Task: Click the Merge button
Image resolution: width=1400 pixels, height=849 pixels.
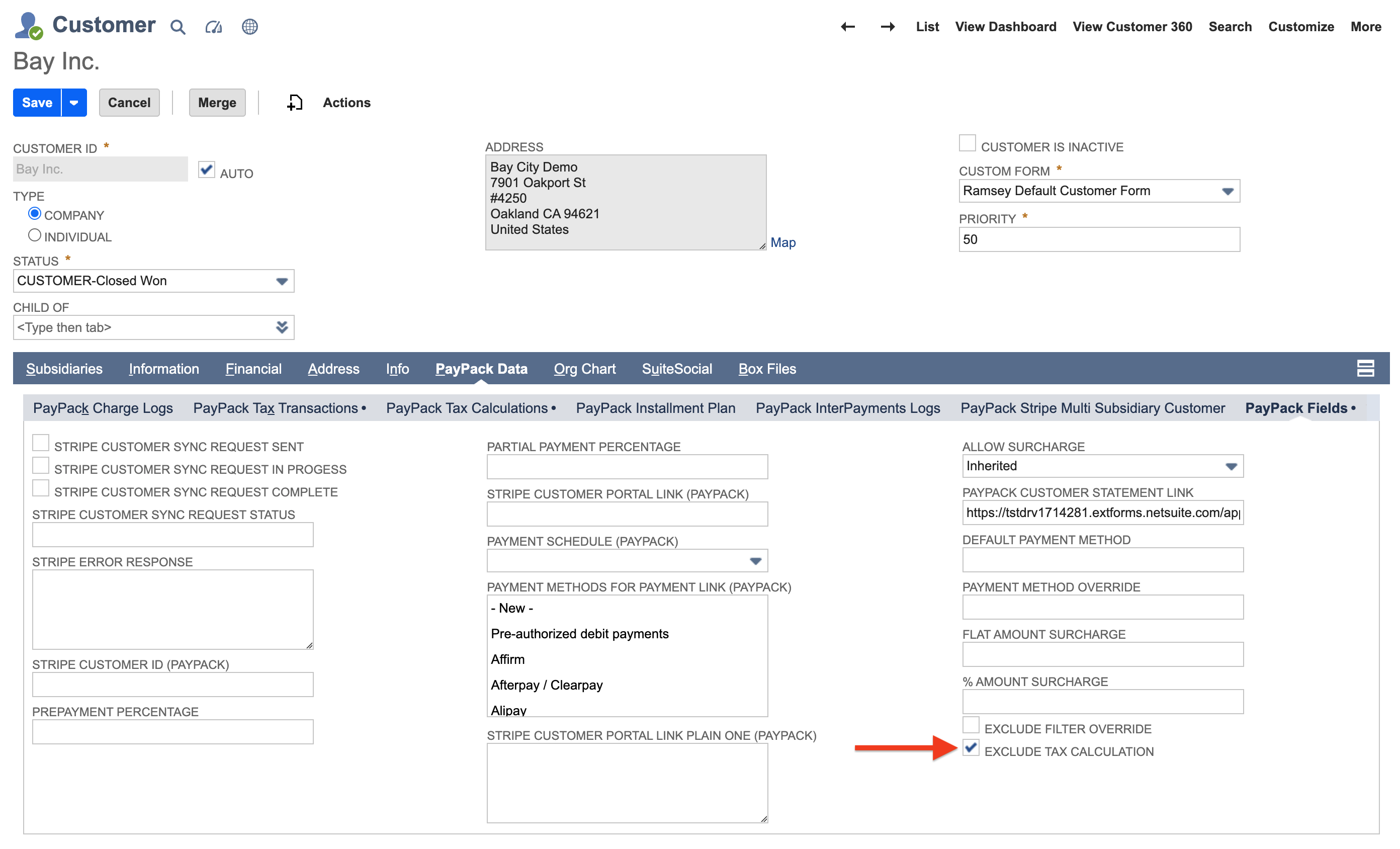Action: point(217,102)
